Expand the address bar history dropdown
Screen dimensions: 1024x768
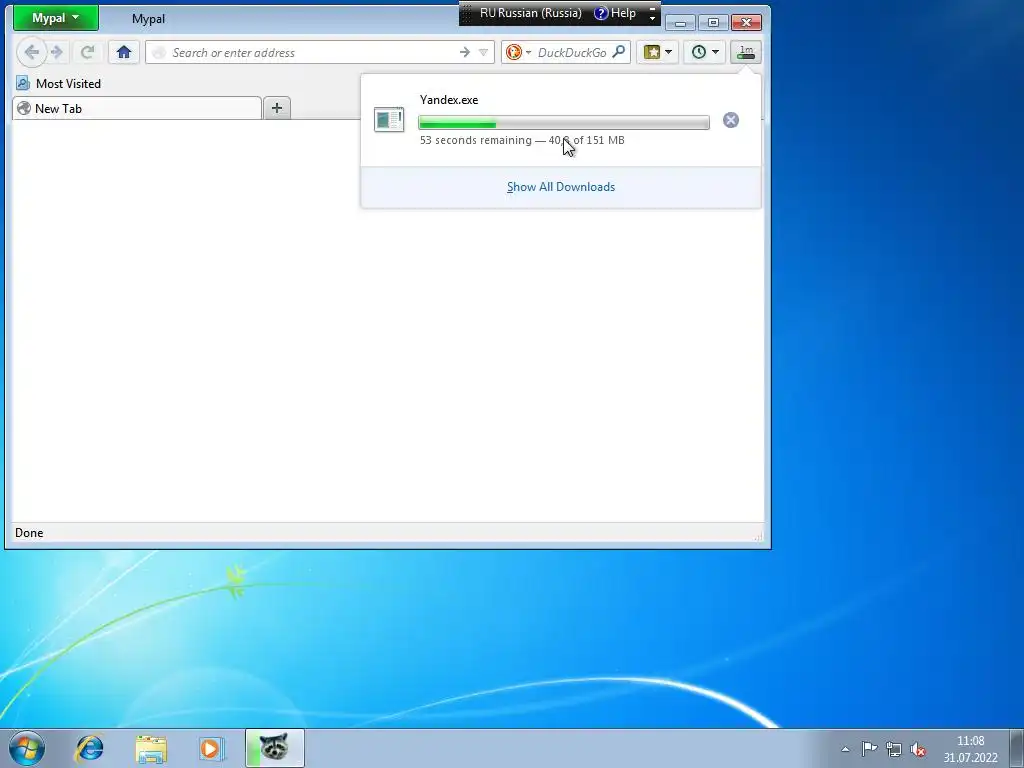pos(483,52)
